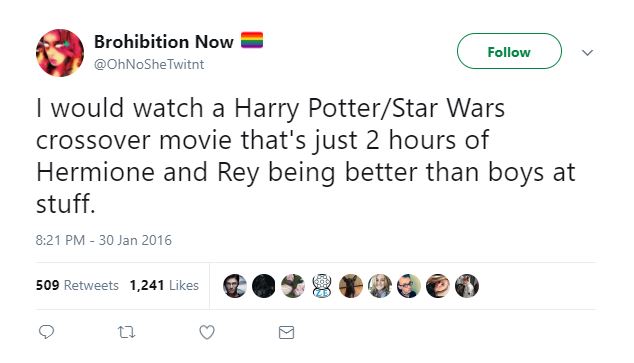View the 509 Retweets list
Viewport: 634px width, 363px height.
77,285
